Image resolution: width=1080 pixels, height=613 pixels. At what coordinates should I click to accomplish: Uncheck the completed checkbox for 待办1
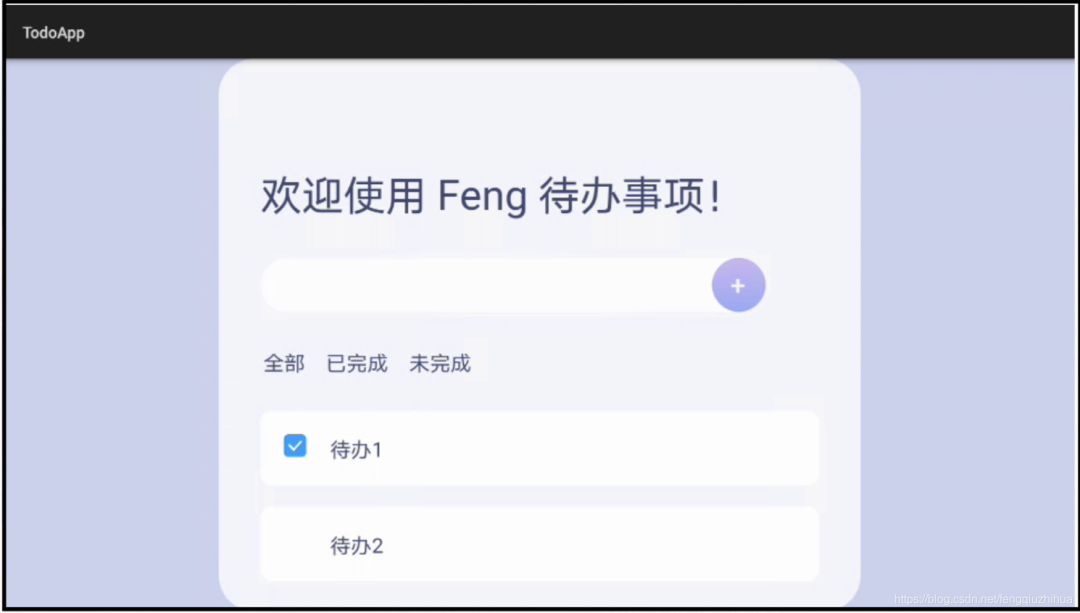point(295,446)
